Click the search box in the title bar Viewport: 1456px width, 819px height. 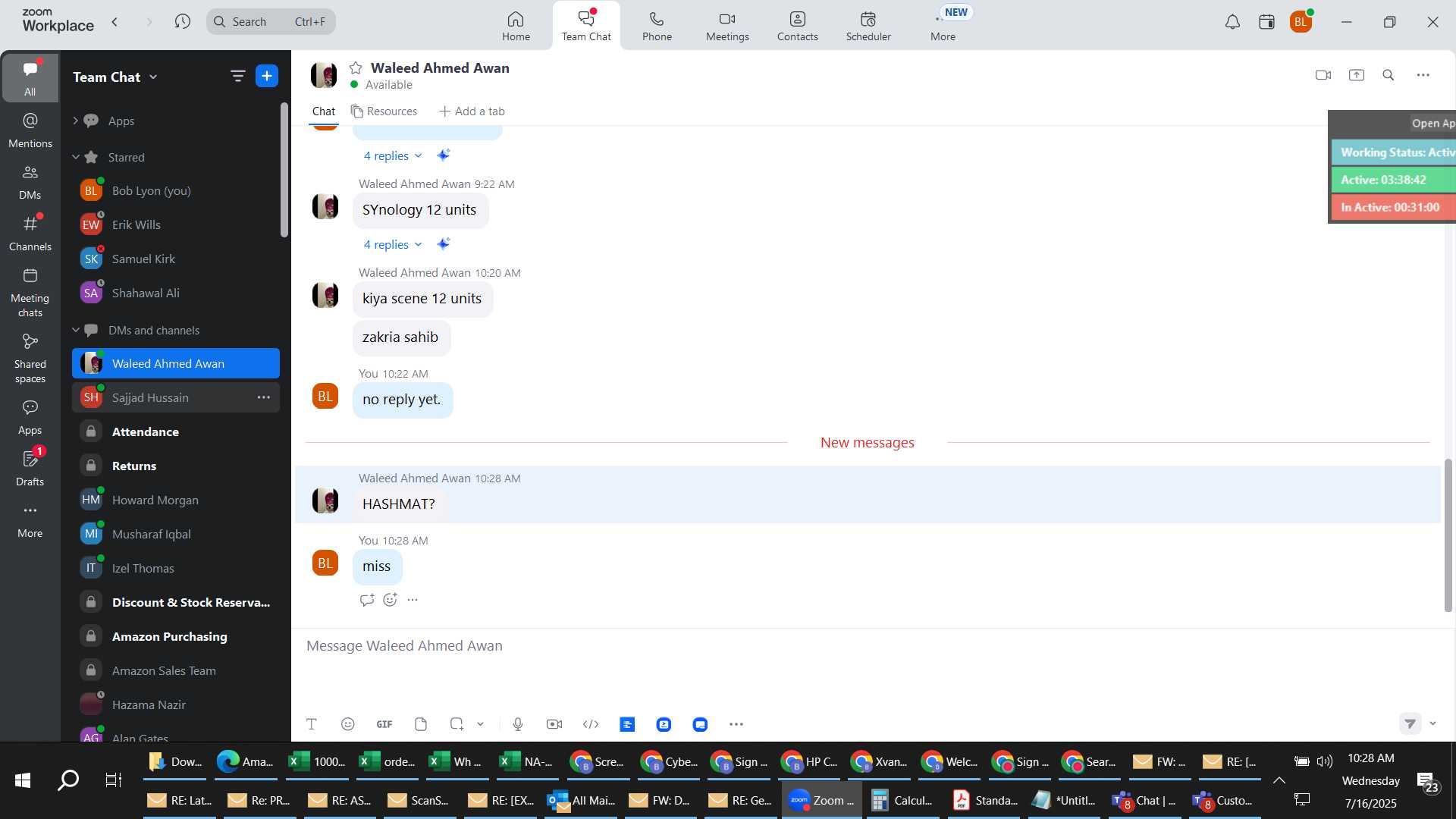(271, 22)
